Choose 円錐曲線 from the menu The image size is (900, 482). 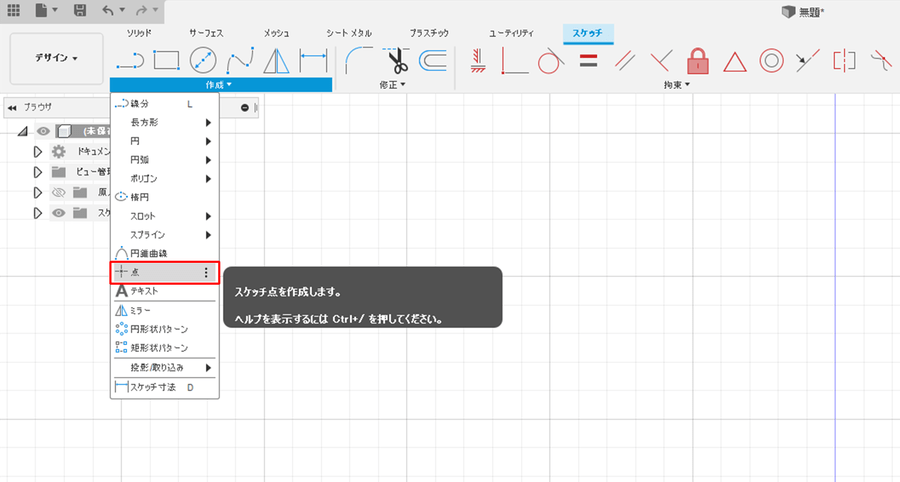[x=164, y=253]
